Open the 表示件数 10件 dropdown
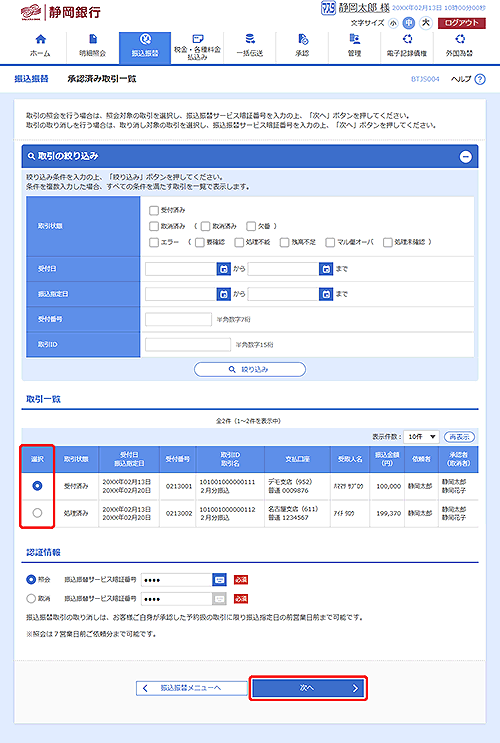This screenshot has height=743, width=500. [x=421, y=436]
